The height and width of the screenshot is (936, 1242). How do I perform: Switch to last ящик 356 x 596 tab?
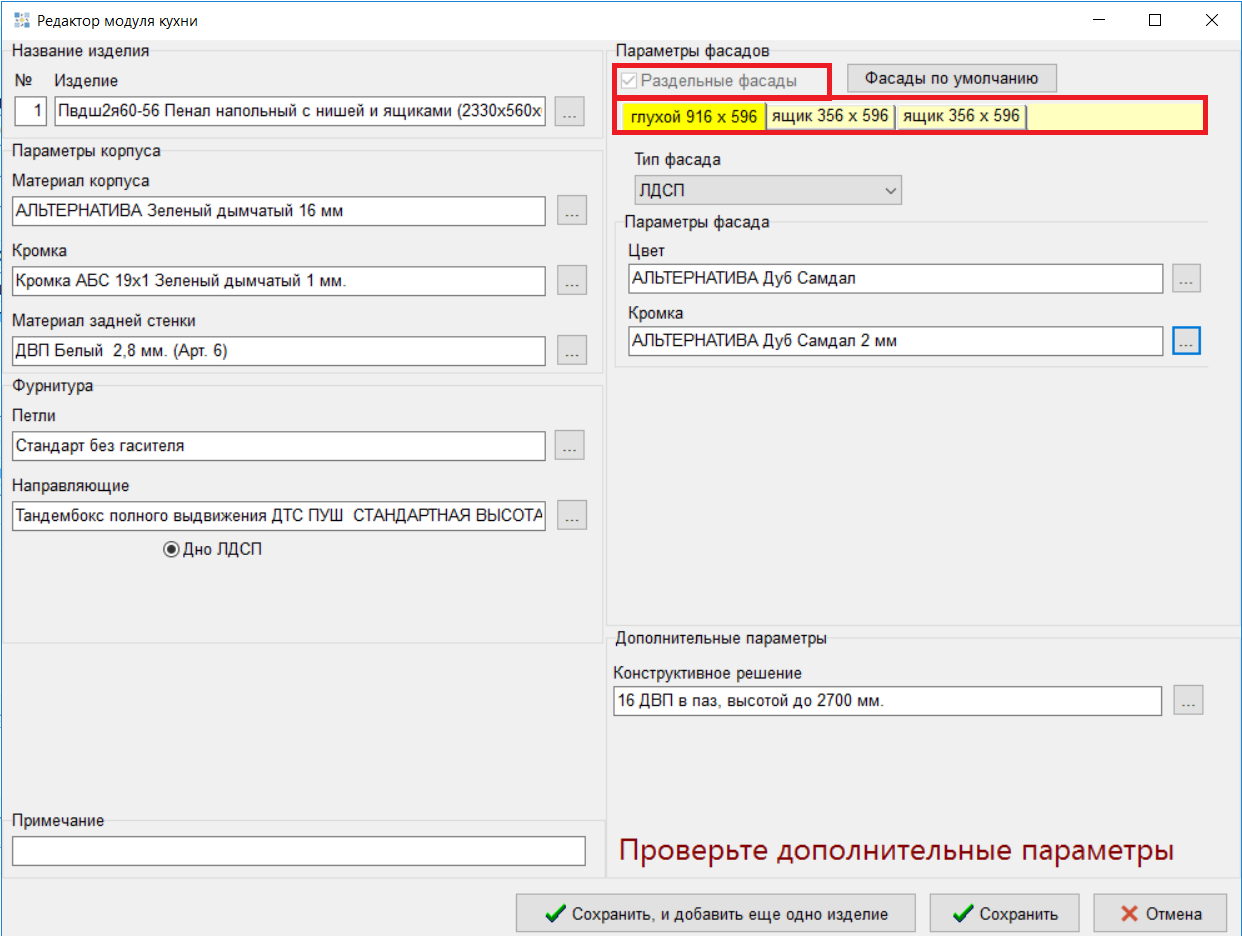(961, 117)
